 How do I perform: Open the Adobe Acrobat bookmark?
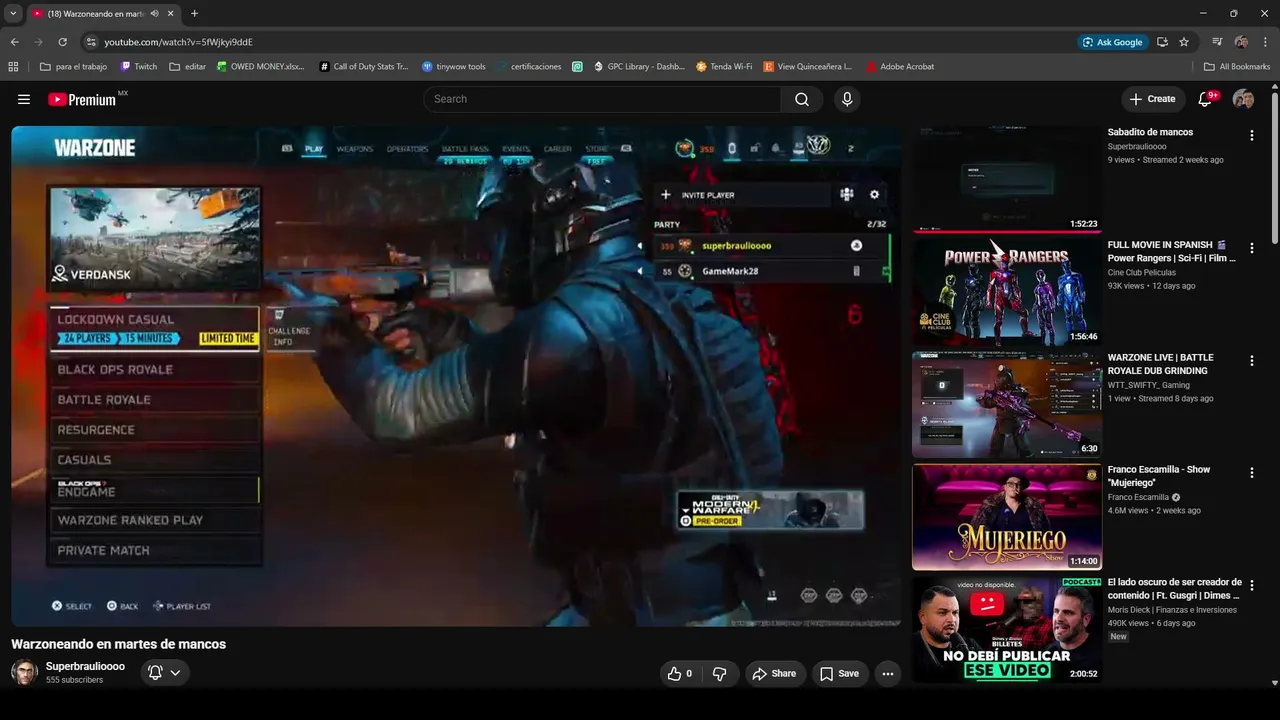(x=900, y=67)
